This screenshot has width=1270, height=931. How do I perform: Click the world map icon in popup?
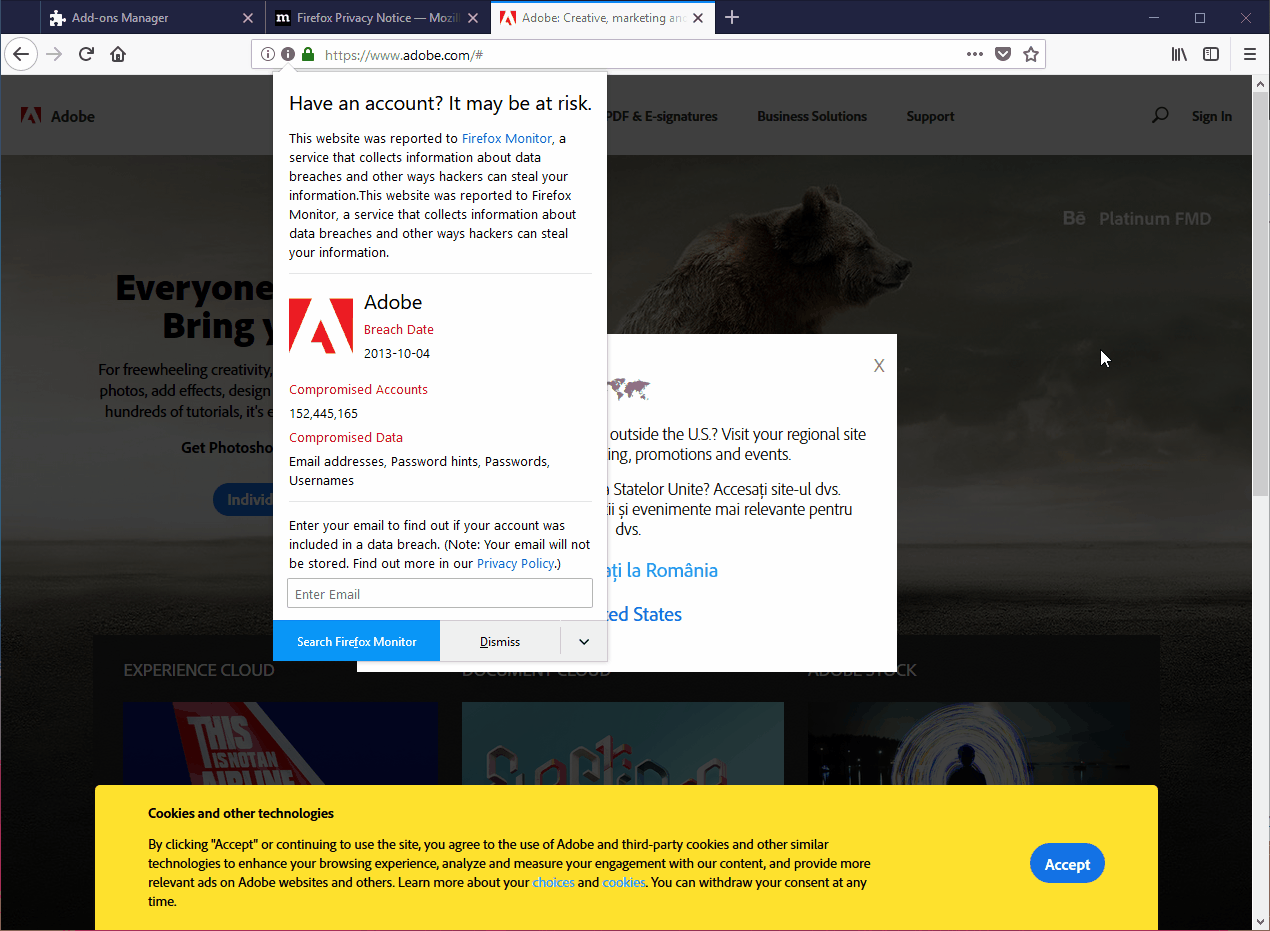(x=629, y=388)
